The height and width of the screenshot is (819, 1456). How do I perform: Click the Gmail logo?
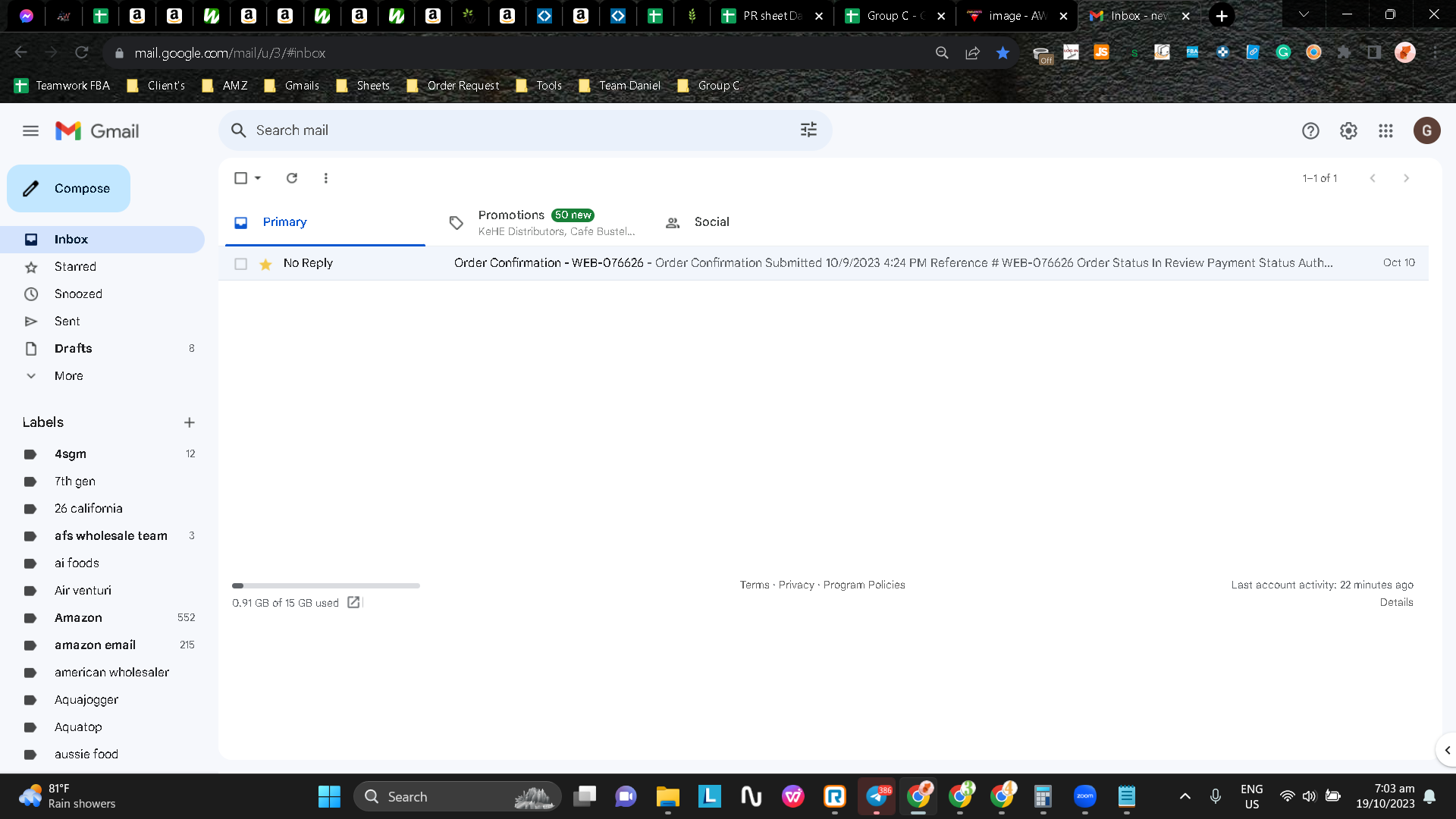(97, 131)
